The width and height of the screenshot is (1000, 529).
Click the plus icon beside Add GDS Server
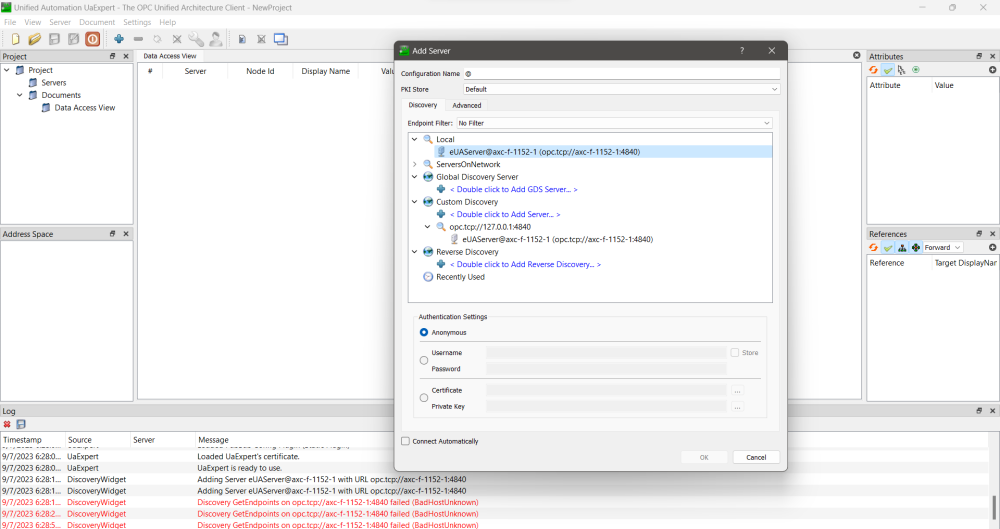coord(441,189)
